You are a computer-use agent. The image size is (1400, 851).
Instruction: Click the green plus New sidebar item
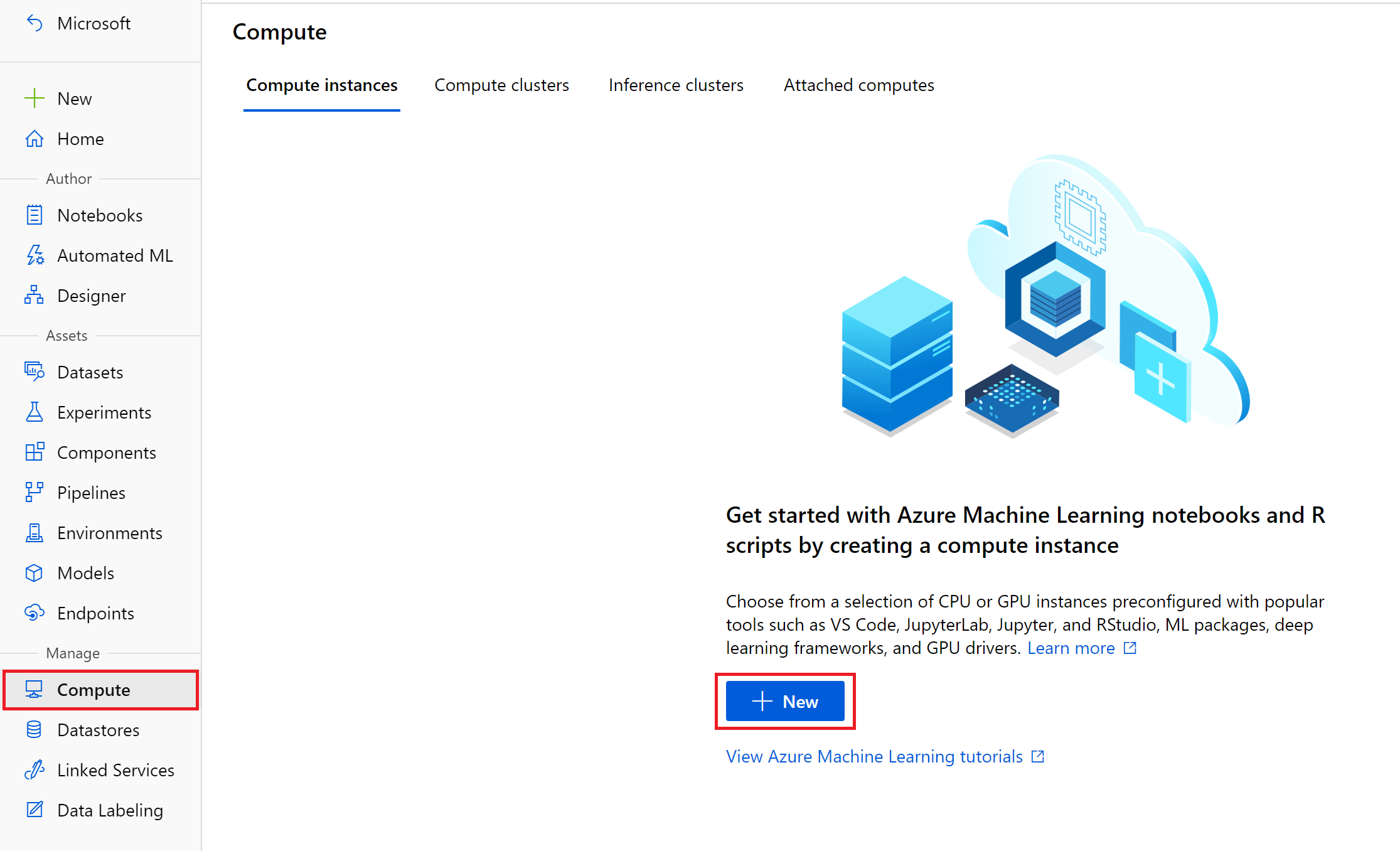point(35,99)
